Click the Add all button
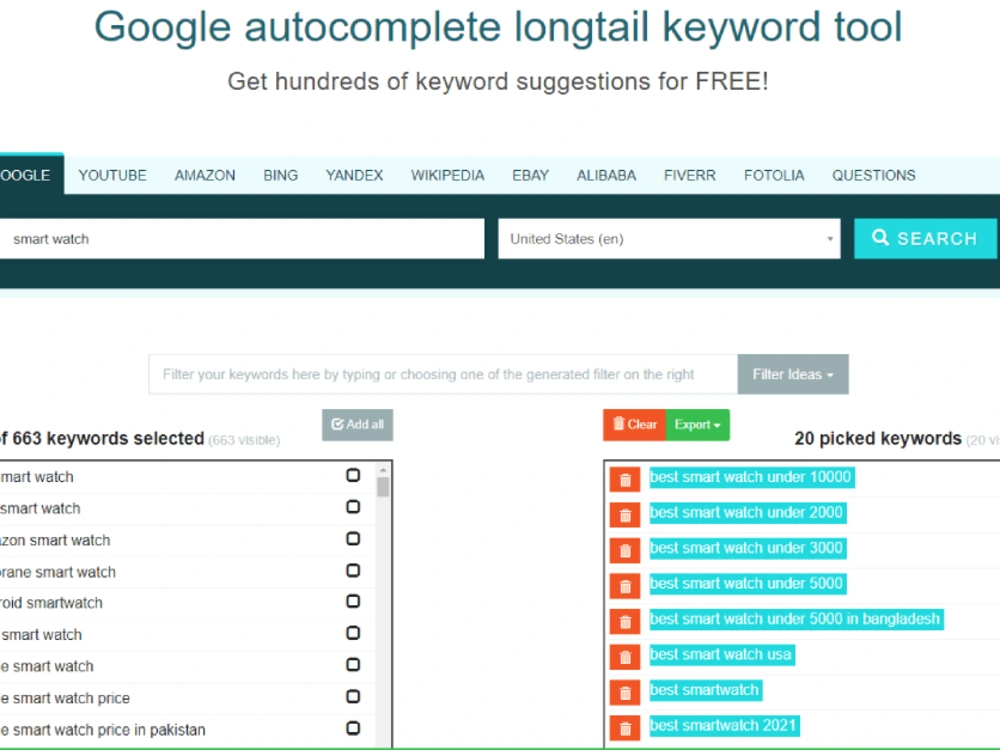 click(357, 425)
